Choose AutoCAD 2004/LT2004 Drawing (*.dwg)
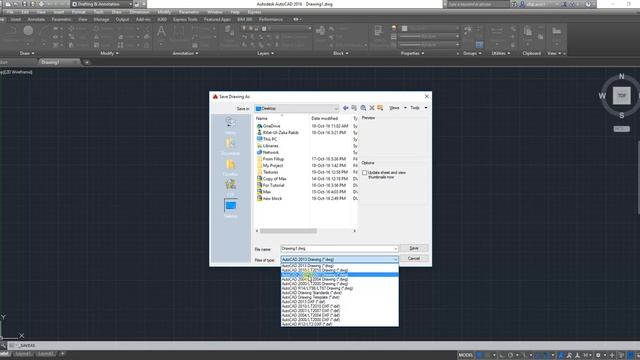This screenshot has height=360, width=640. tap(340, 279)
